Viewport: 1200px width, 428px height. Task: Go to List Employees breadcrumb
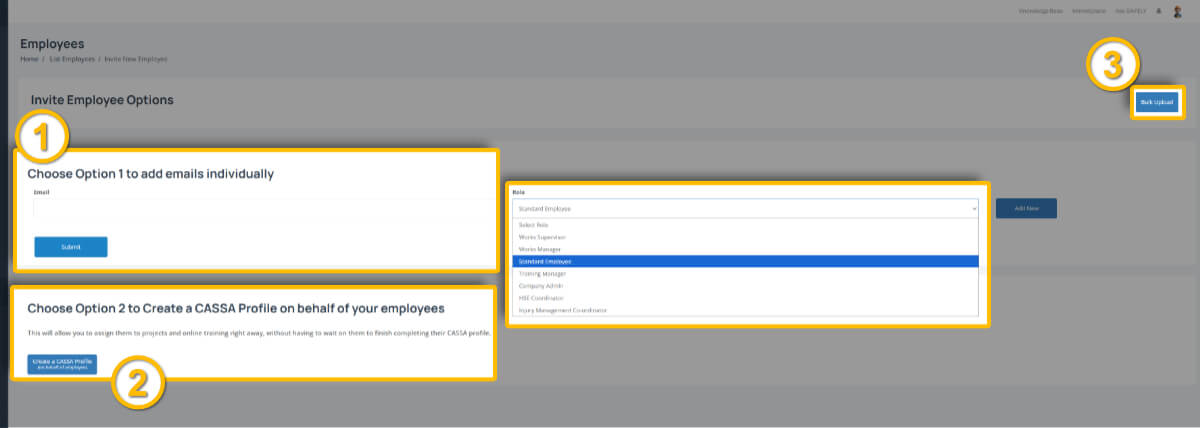click(72, 59)
